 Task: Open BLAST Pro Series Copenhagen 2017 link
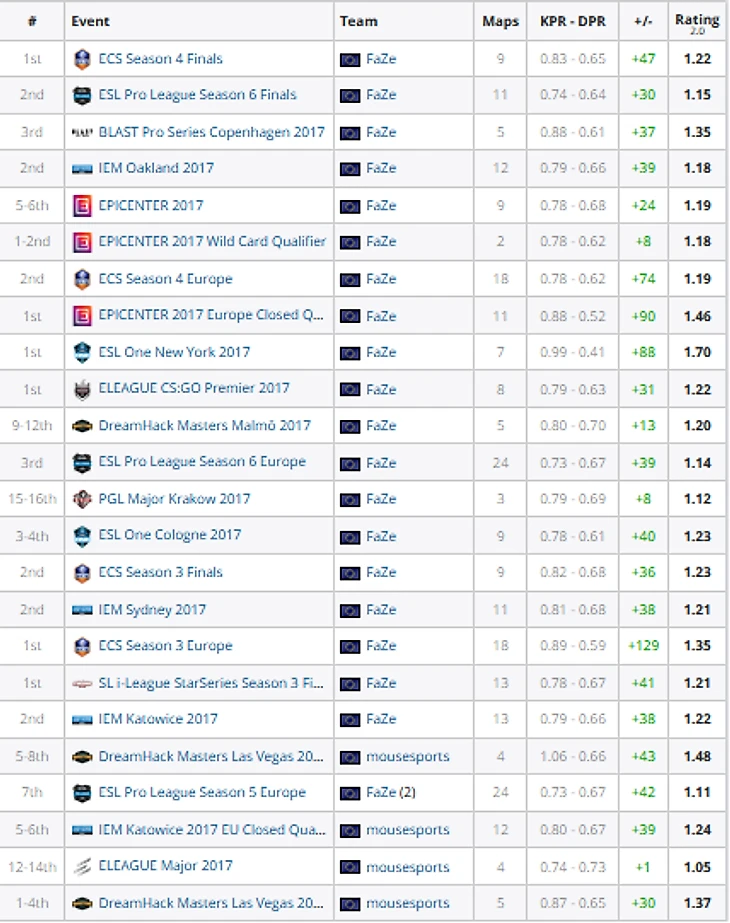point(211,132)
